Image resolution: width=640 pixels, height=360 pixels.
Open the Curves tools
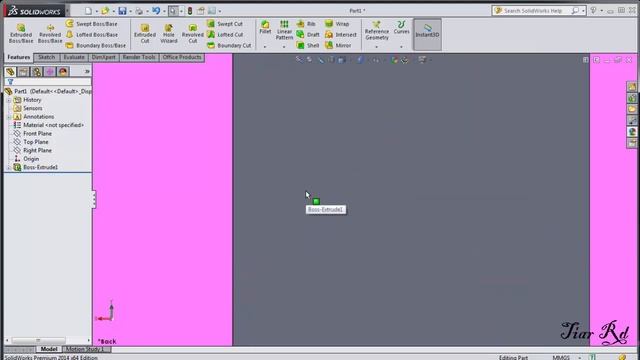coord(401,27)
